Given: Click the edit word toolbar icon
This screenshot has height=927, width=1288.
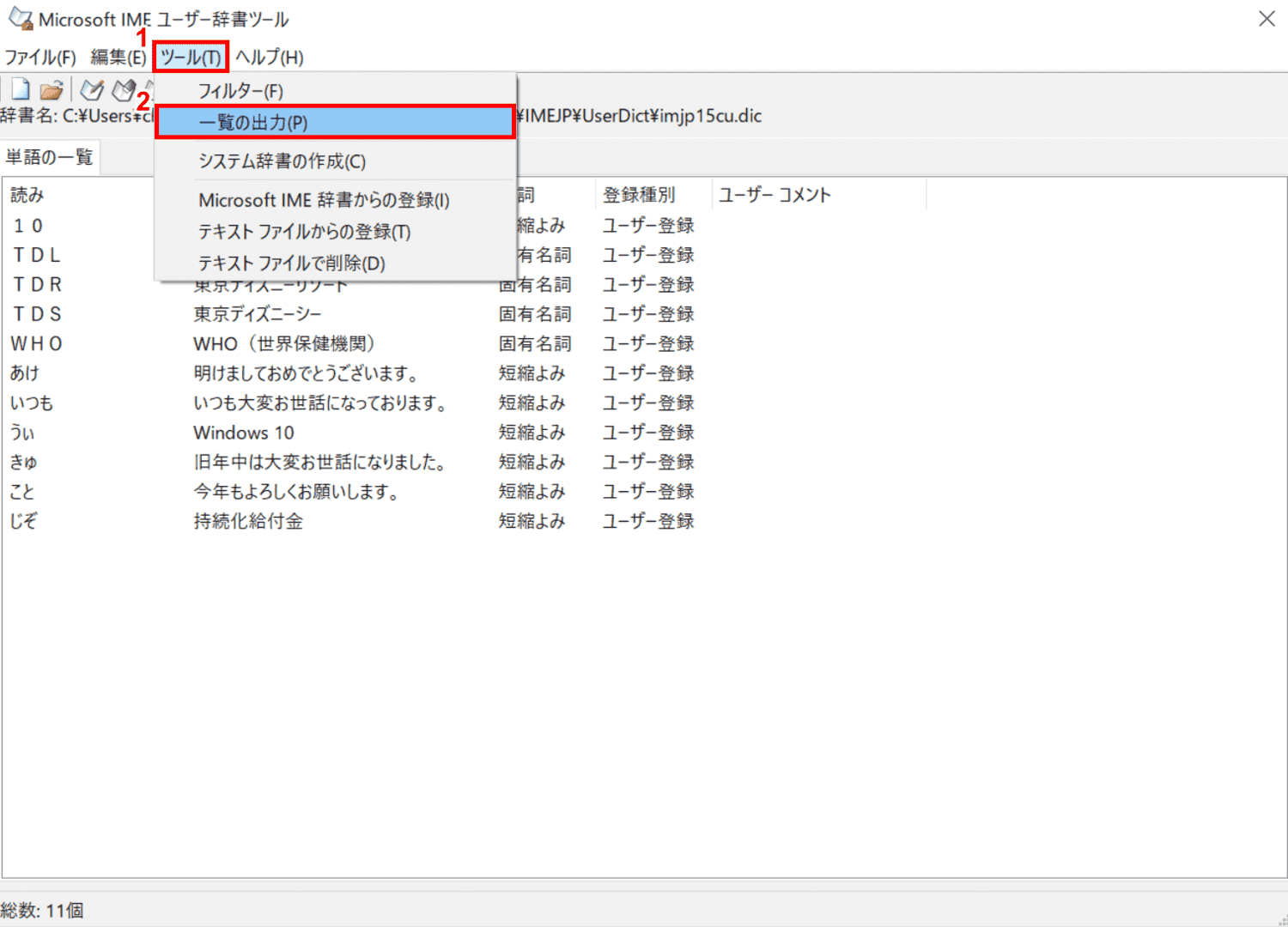Looking at the screenshot, I should point(125,89).
